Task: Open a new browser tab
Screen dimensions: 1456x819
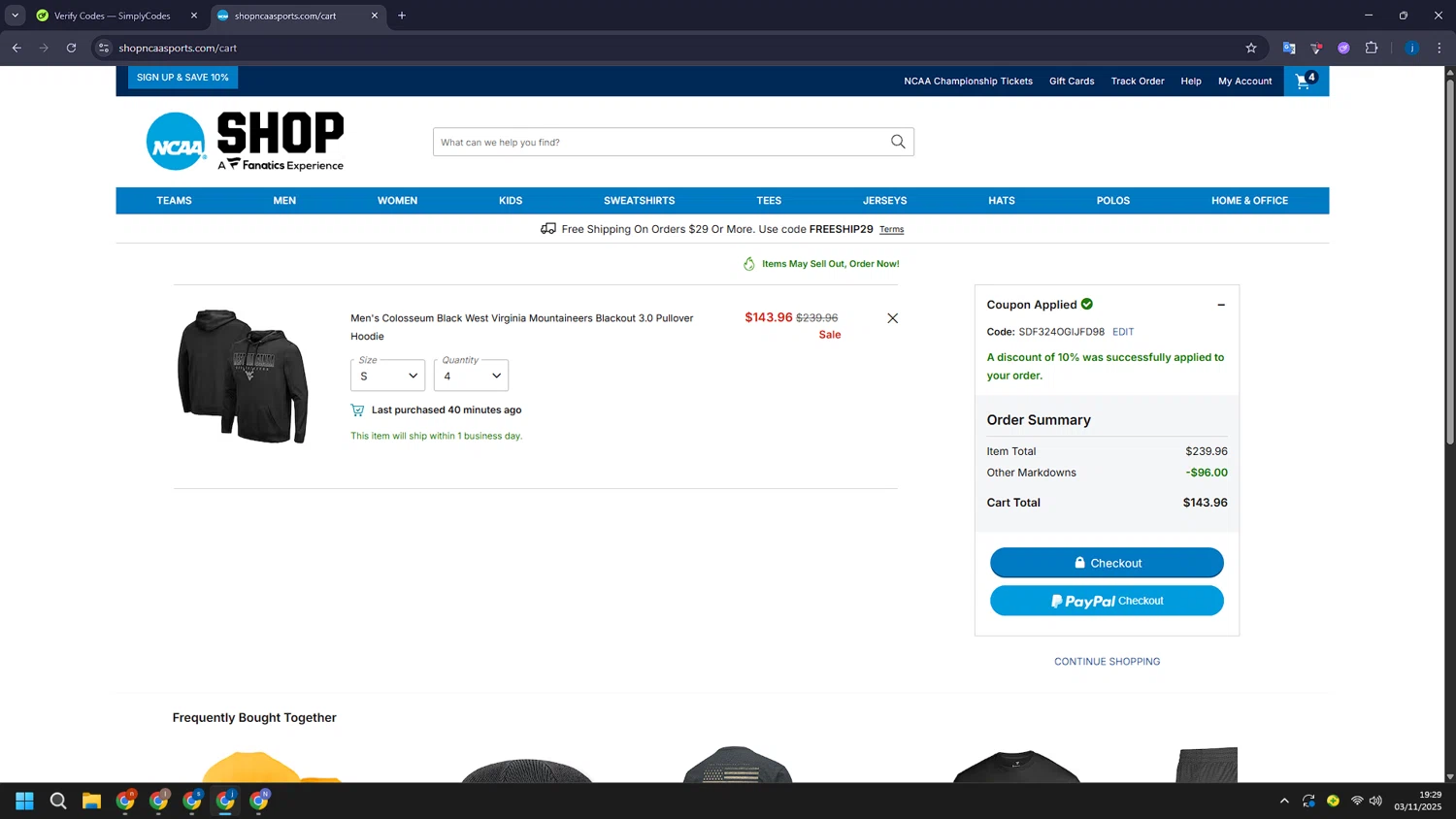Action: 402,16
